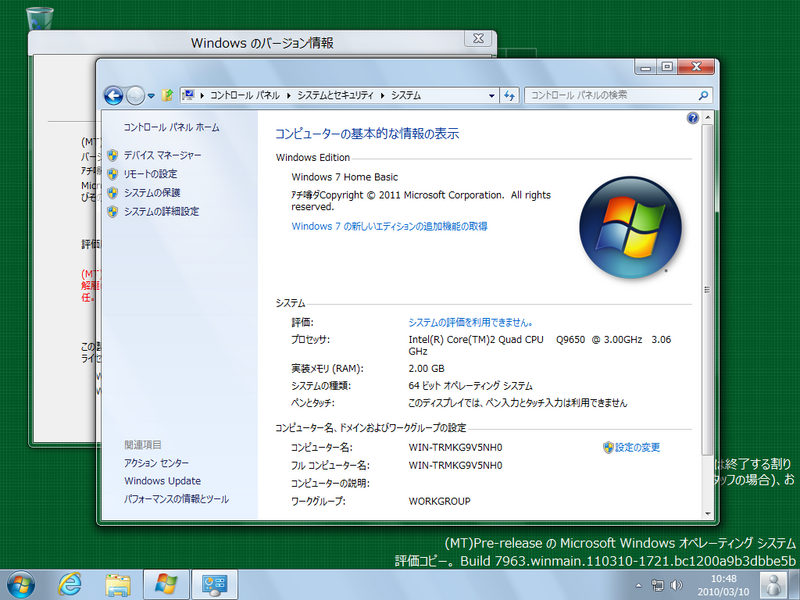Maximize the System control panel window

click(x=667, y=67)
